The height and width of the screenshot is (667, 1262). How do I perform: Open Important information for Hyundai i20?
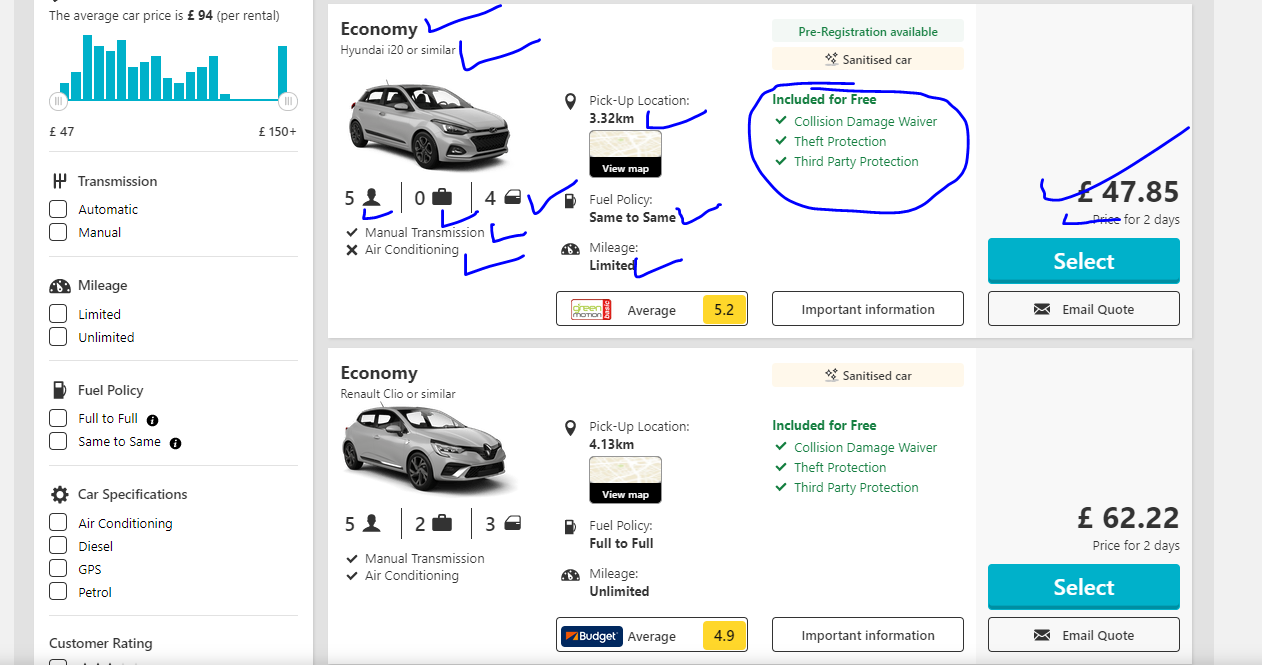pyautogui.click(x=868, y=309)
